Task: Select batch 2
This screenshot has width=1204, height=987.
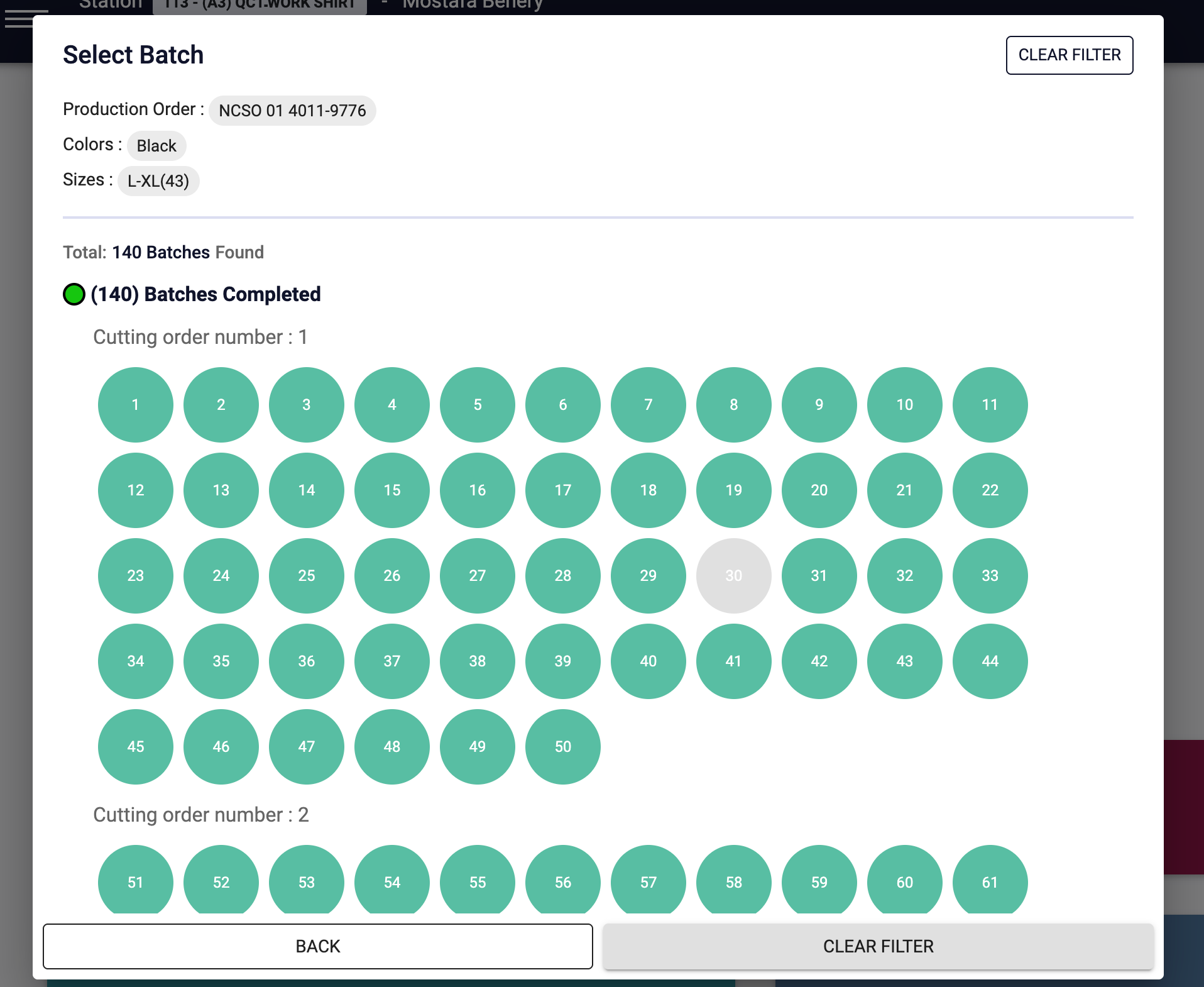Action: [221, 405]
